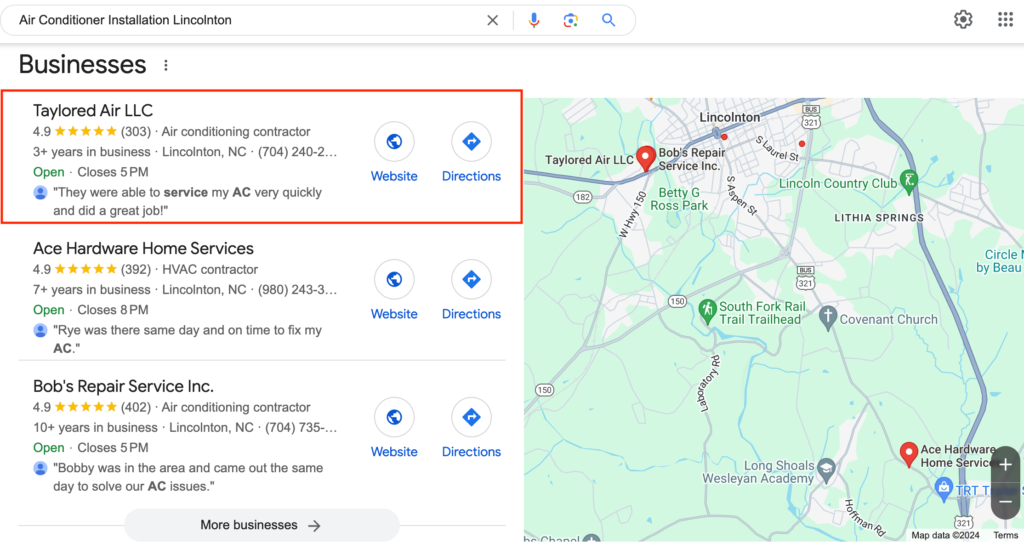Click the Taylored Air LLC red map pin
Viewport: 1024px width, 543px height.
click(x=645, y=158)
